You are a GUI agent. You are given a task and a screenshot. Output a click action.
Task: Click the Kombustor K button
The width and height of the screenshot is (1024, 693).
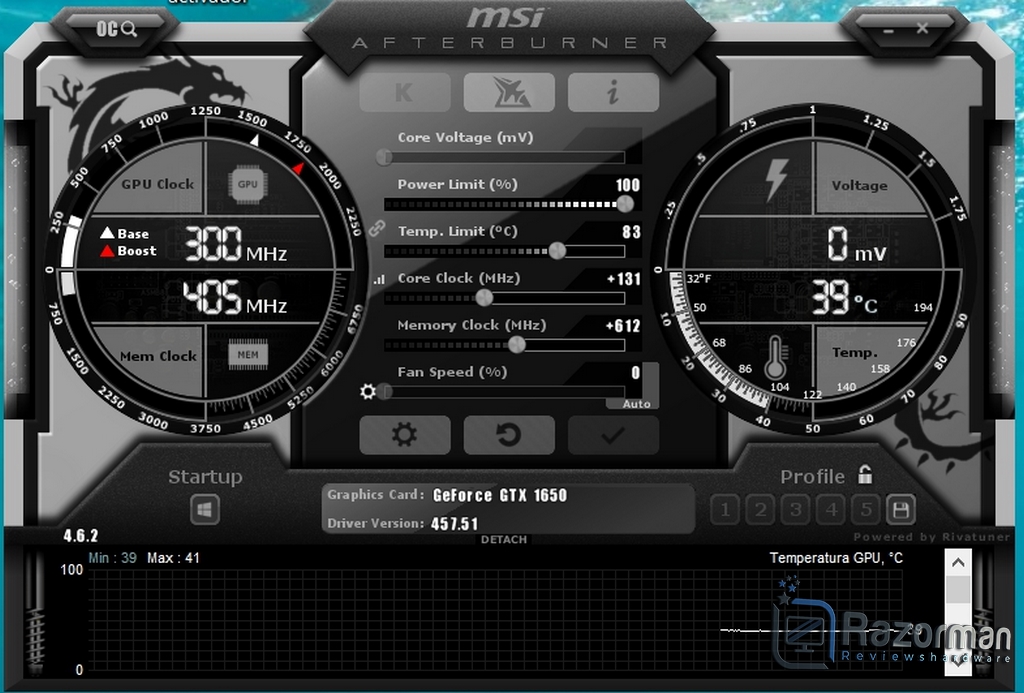[x=405, y=92]
